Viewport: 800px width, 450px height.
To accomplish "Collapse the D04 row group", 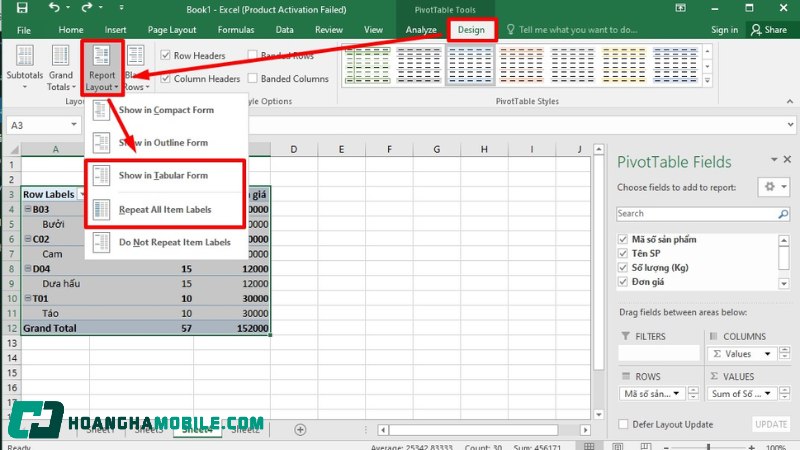I will pyautogui.click(x=28, y=268).
